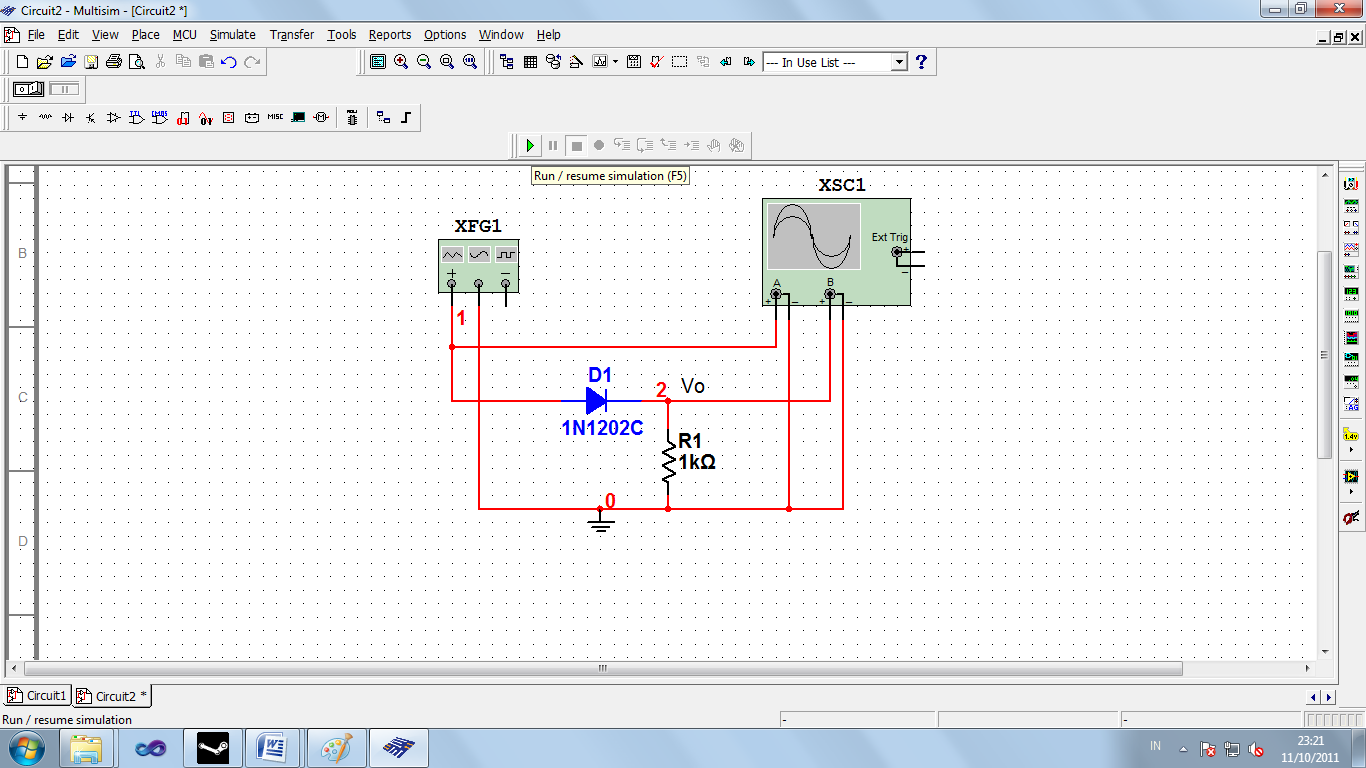Open the In Use List dropdown
Image resolution: width=1366 pixels, height=768 pixels.
pos(897,62)
